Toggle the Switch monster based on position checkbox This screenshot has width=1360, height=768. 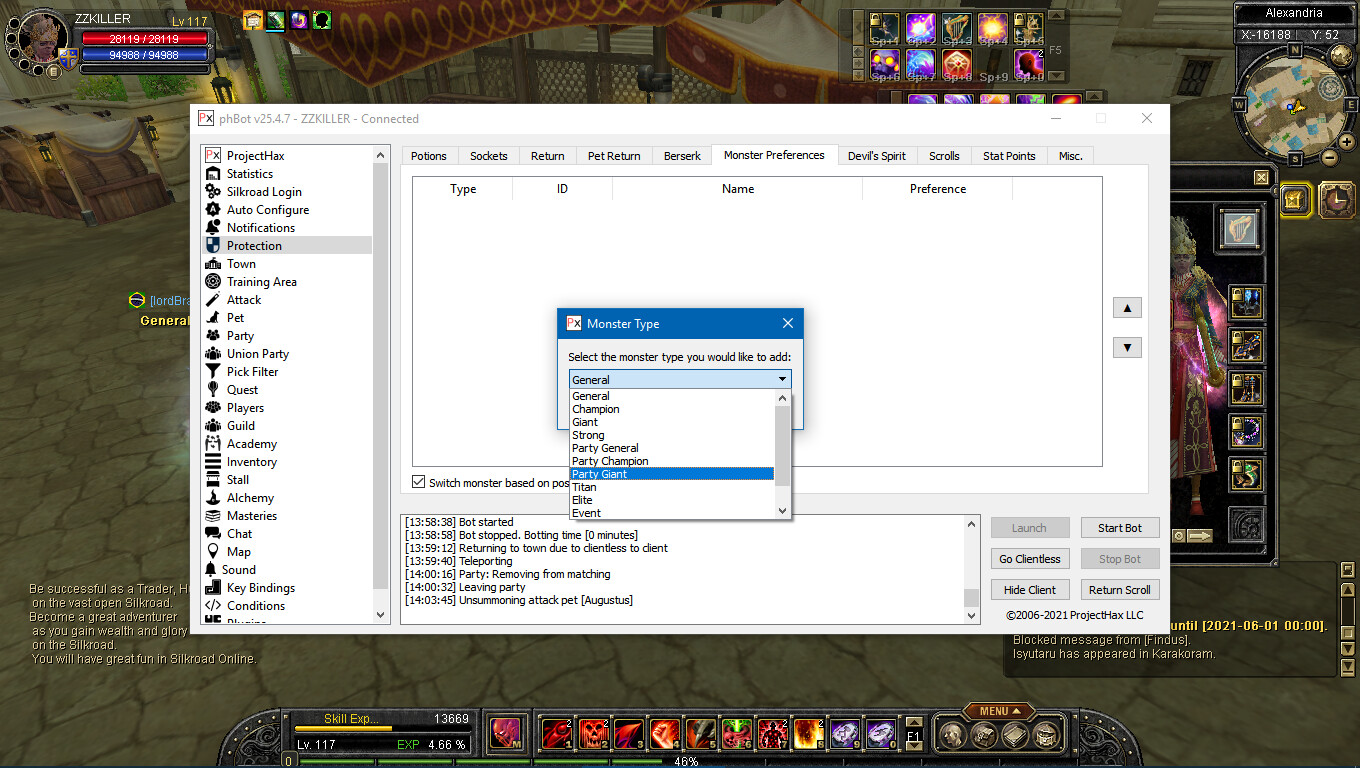tap(419, 482)
